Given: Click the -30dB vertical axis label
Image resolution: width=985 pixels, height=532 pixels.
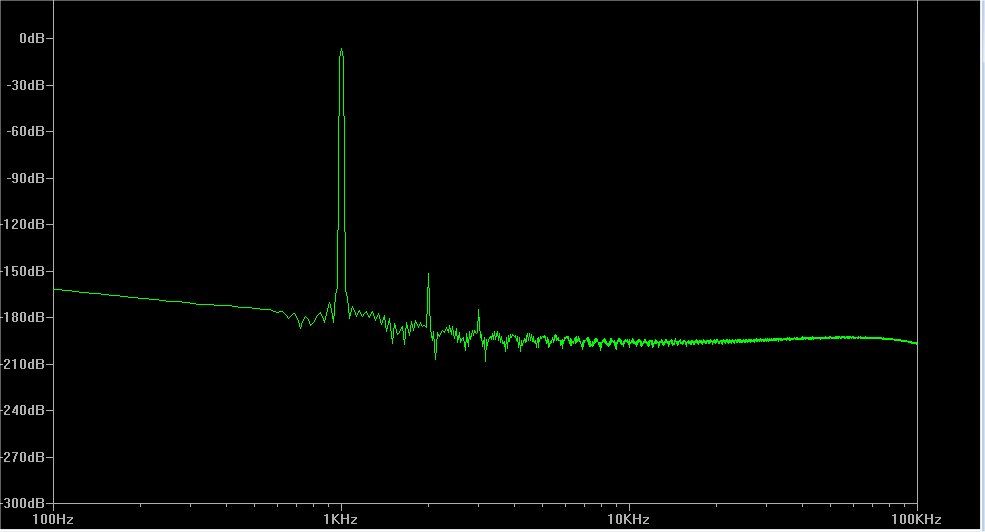Looking at the screenshot, I should 26,85.
